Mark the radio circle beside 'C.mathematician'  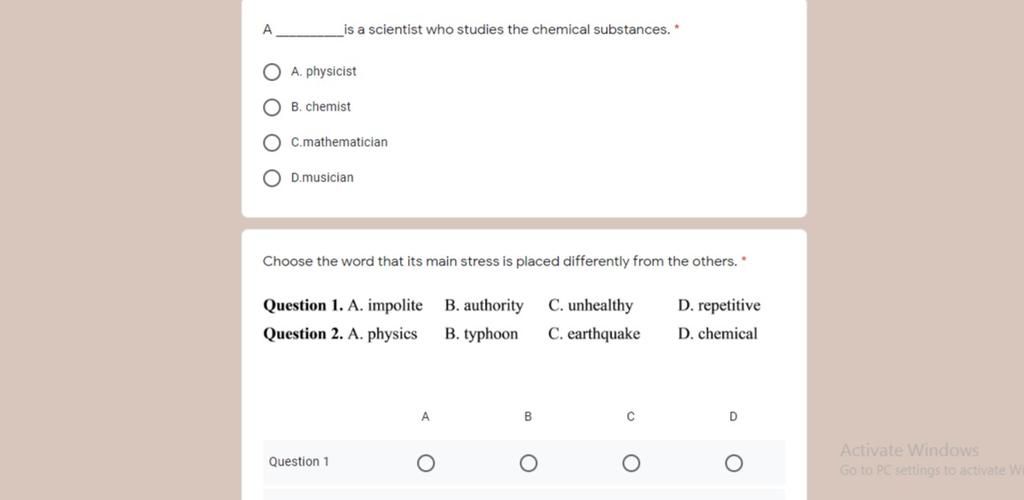point(272,143)
